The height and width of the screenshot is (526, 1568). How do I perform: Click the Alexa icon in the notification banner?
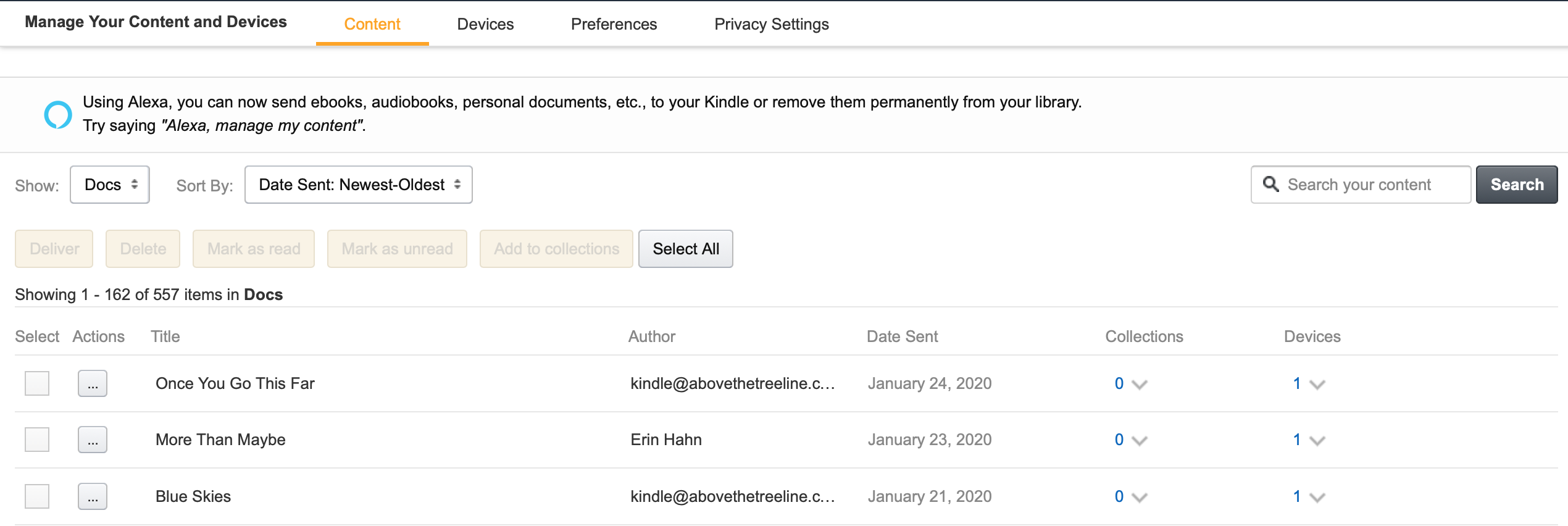tap(58, 114)
